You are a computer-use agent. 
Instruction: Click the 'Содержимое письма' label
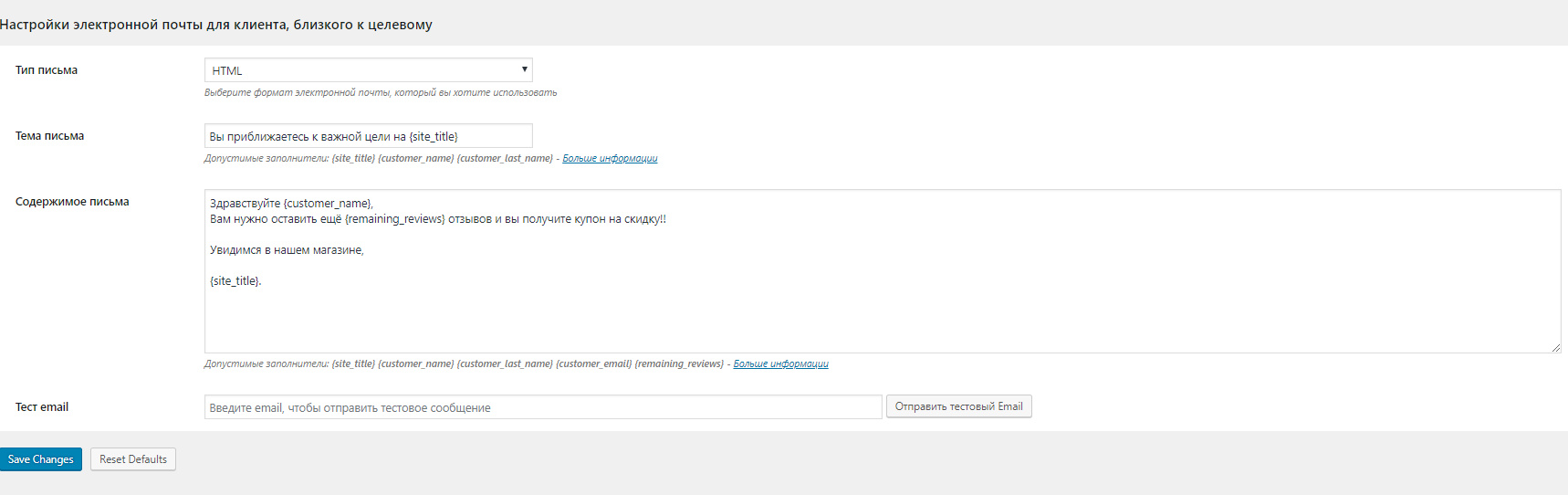click(x=72, y=202)
